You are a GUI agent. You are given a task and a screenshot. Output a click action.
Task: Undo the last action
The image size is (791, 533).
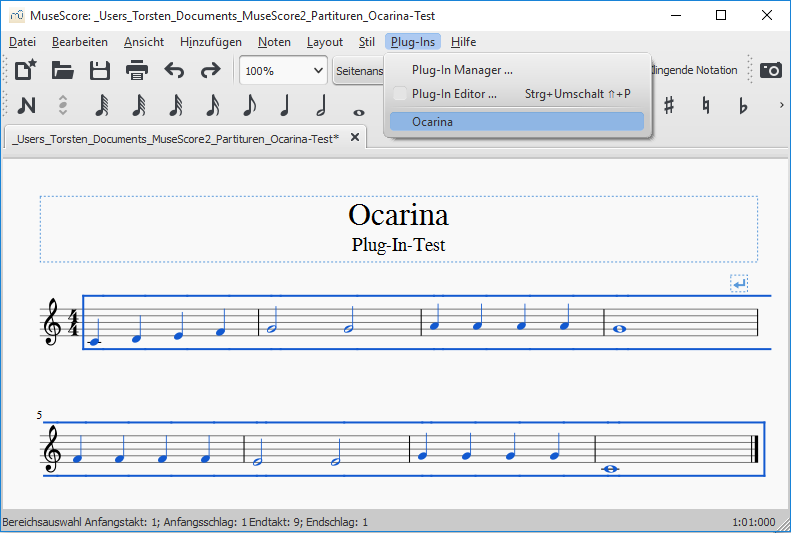[x=174, y=70]
